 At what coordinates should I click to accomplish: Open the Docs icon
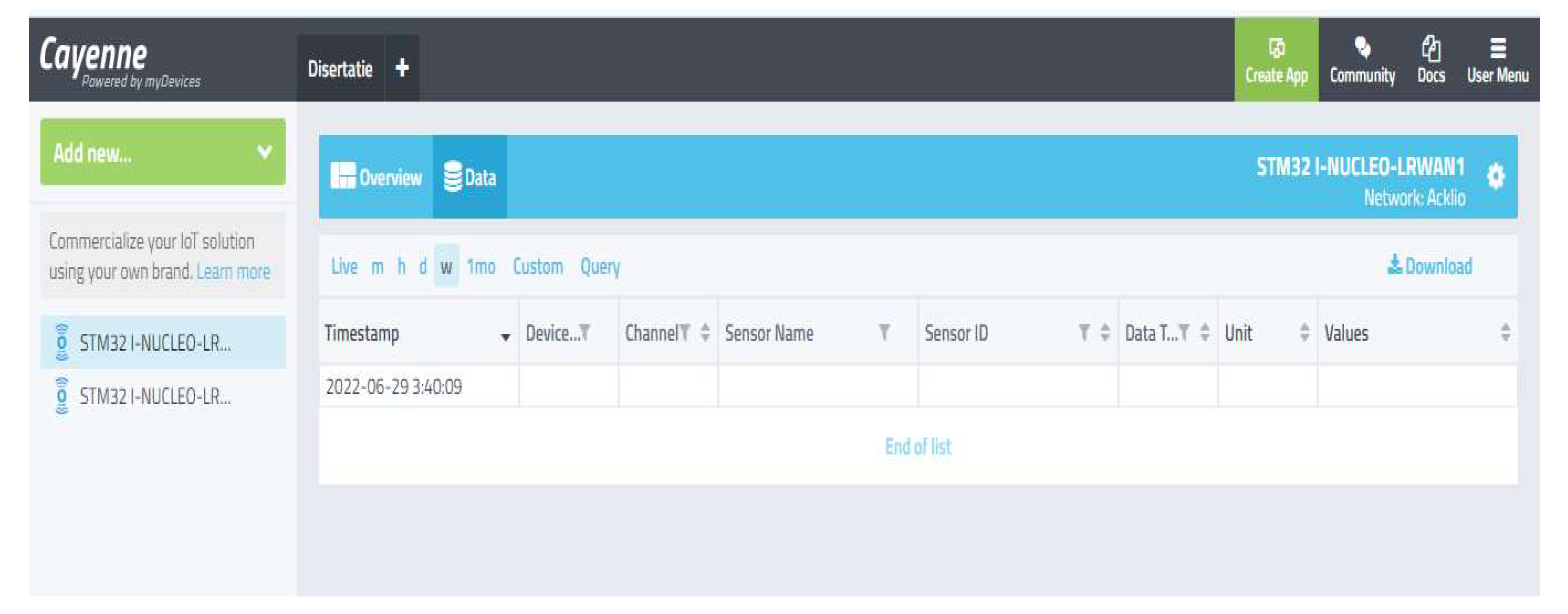point(1431,48)
